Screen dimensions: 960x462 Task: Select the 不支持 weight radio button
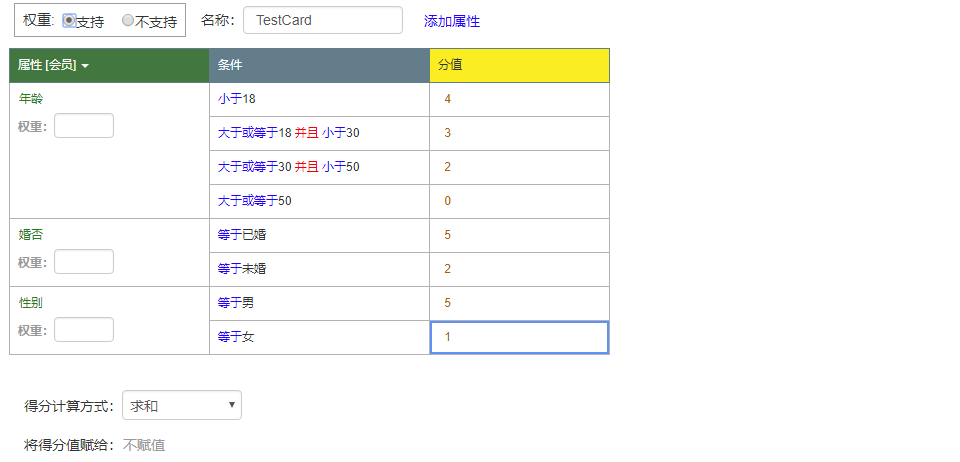tap(128, 20)
